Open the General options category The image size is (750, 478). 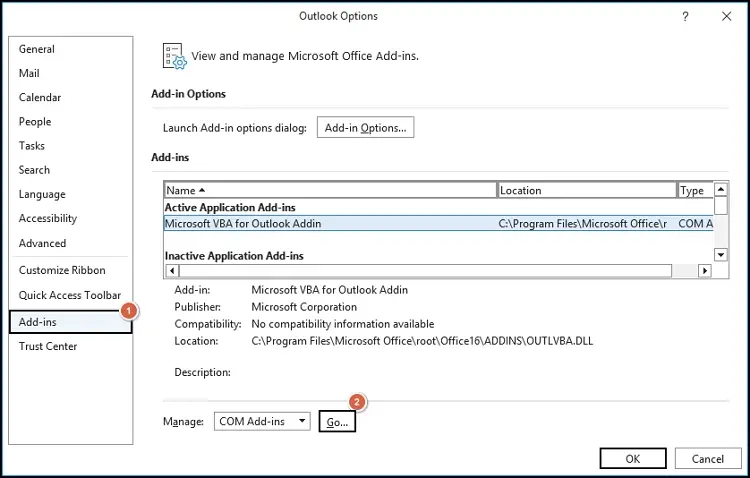(37, 49)
